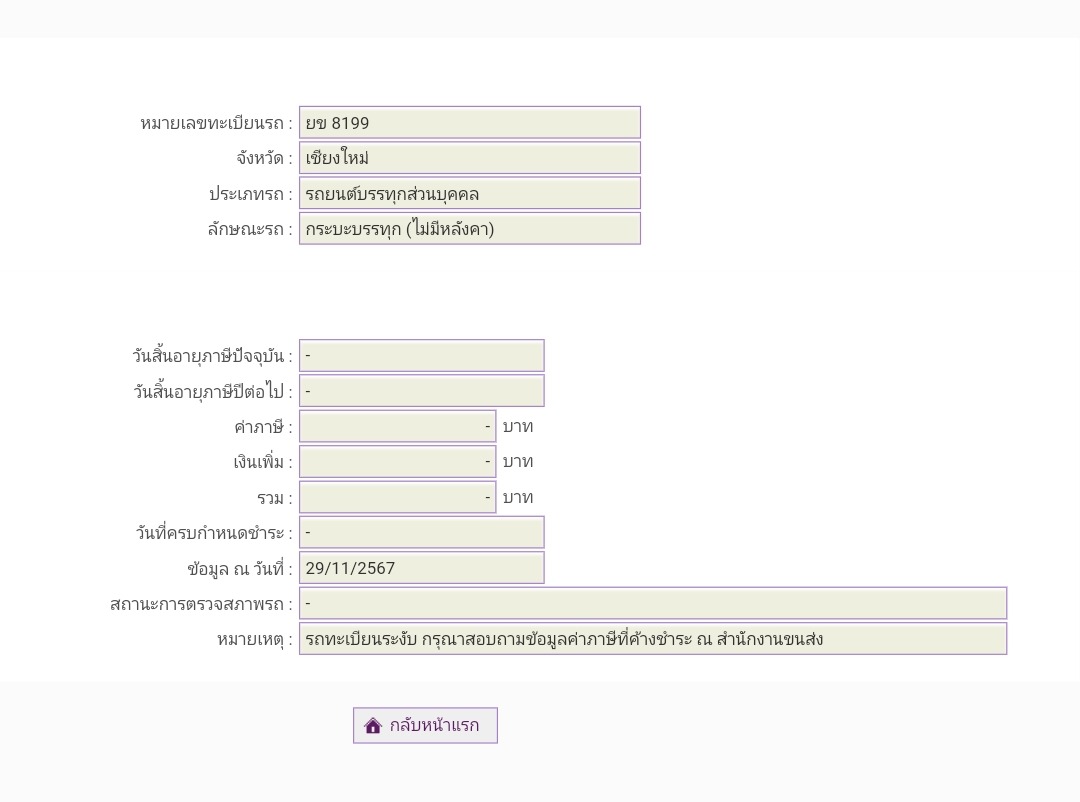
Task: Click the จังหวัด label text
Action: [264, 159]
